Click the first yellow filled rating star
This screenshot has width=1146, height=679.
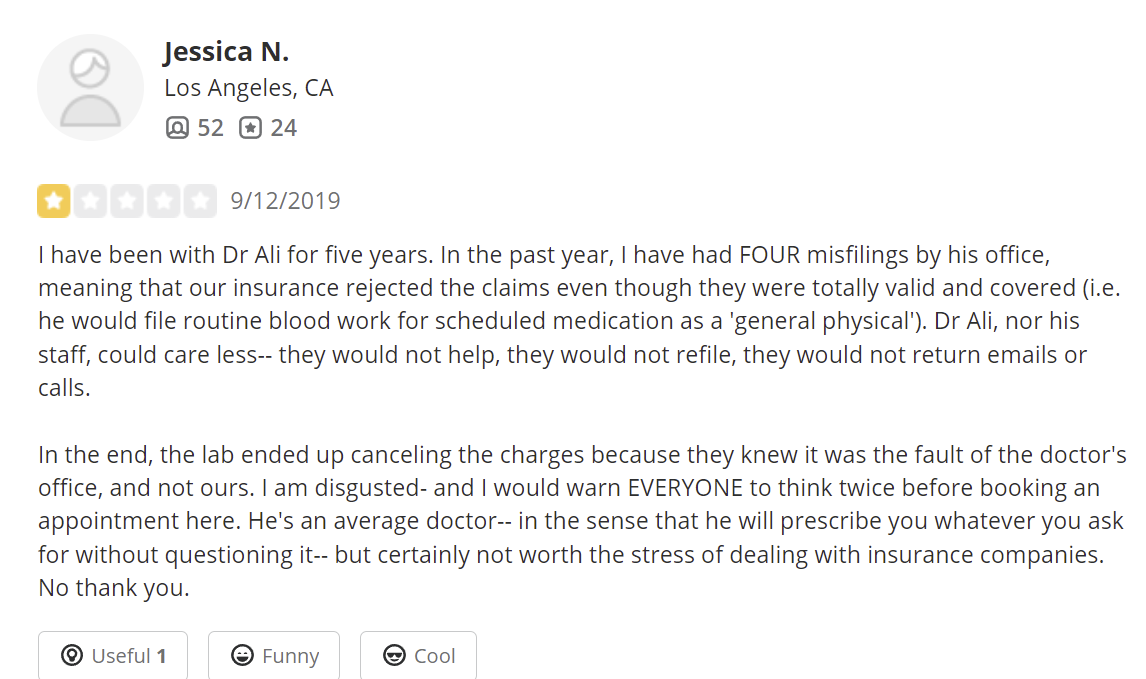(53, 201)
